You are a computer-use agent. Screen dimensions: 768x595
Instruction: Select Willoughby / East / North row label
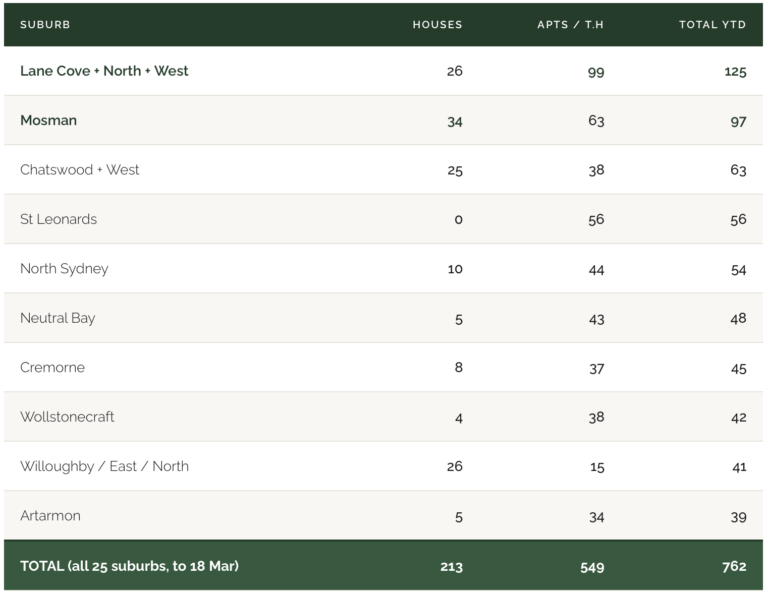pos(104,466)
